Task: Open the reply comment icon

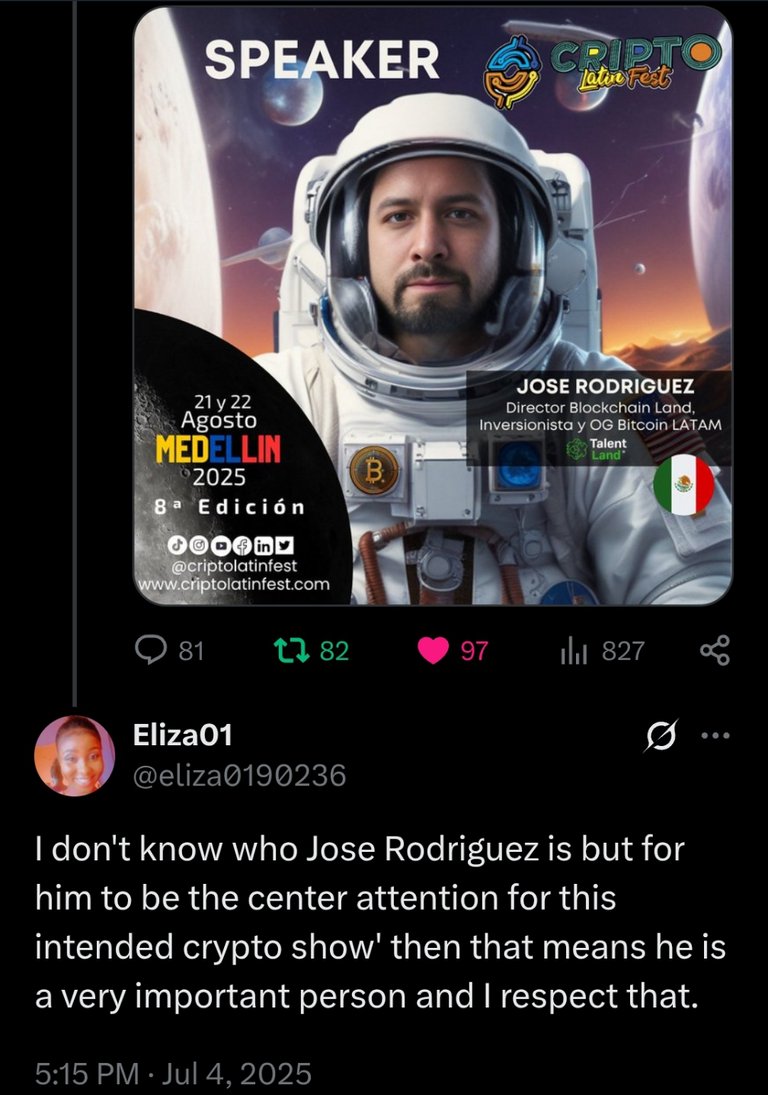Action: [x=150, y=650]
